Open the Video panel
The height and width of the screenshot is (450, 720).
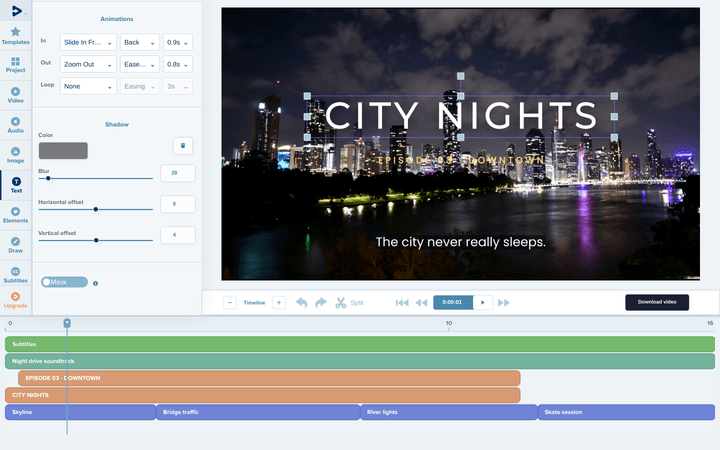pyautogui.click(x=16, y=95)
